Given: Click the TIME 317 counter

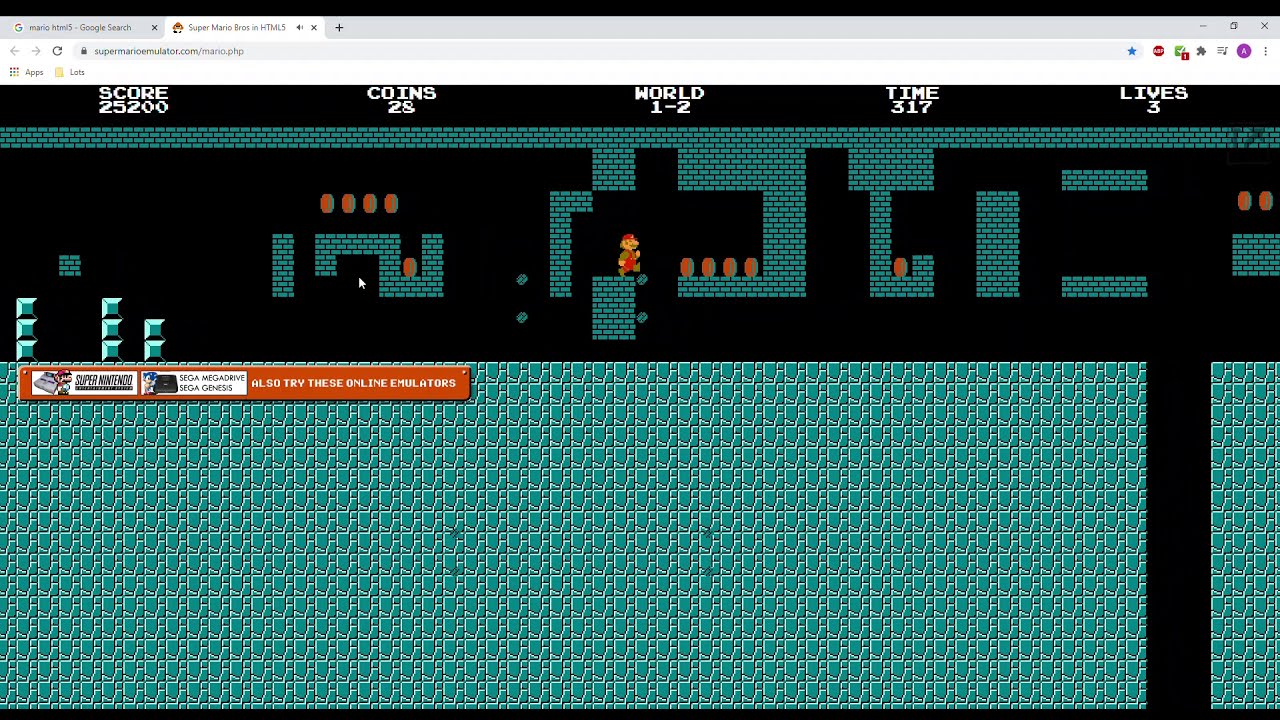Looking at the screenshot, I should (912, 100).
